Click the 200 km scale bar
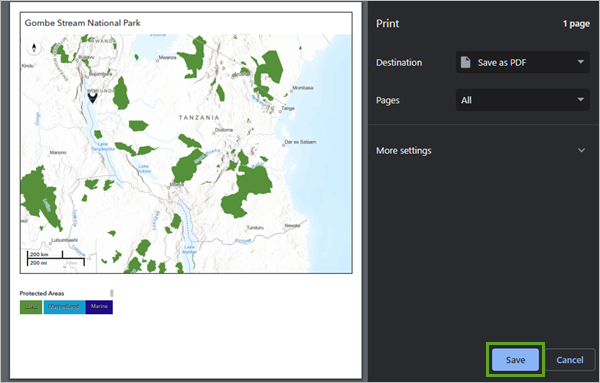Screen dimensions: 600x383 pyautogui.click(x=45, y=254)
